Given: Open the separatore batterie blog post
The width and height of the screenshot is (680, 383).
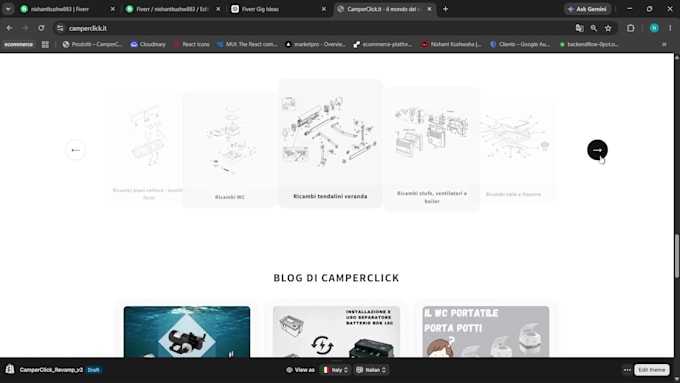Looking at the screenshot, I should click(x=336, y=332).
